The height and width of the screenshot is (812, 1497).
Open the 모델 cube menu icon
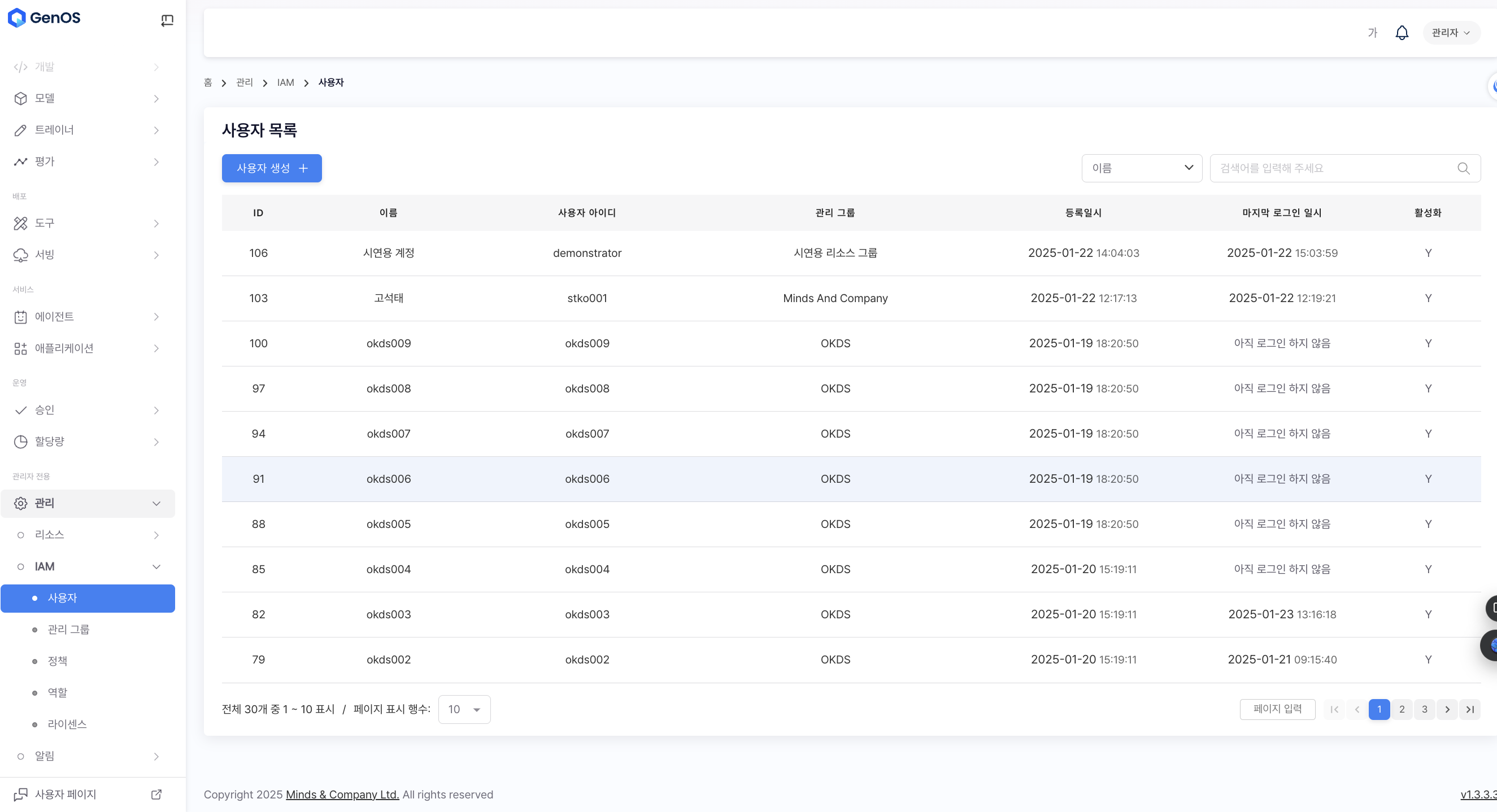(x=20, y=99)
